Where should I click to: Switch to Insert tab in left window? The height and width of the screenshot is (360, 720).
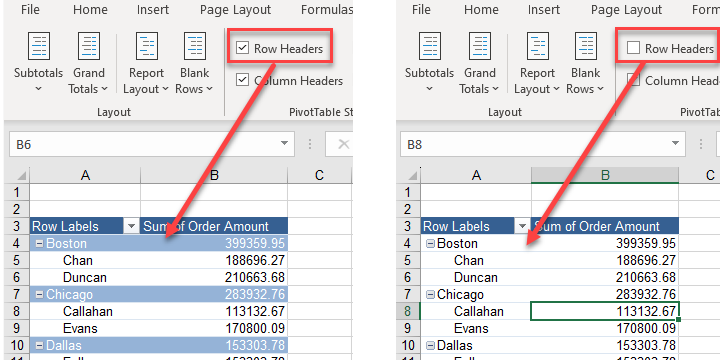tap(153, 9)
